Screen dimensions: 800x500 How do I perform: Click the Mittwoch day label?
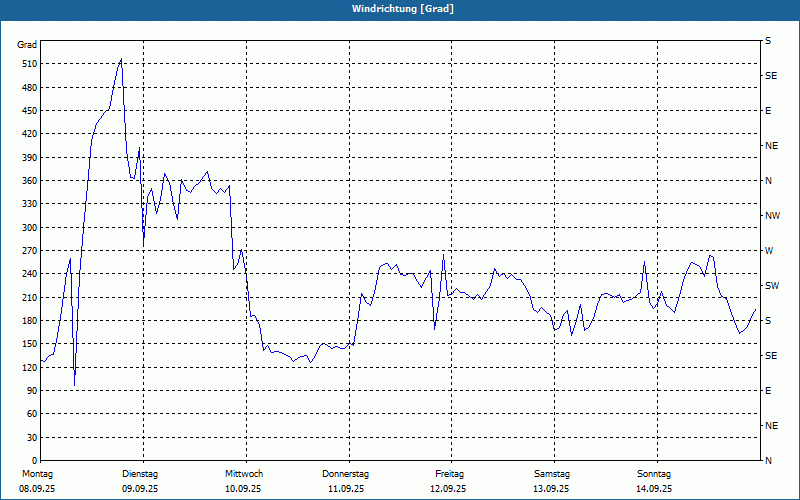pyautogui.click(x=244, y=474)
